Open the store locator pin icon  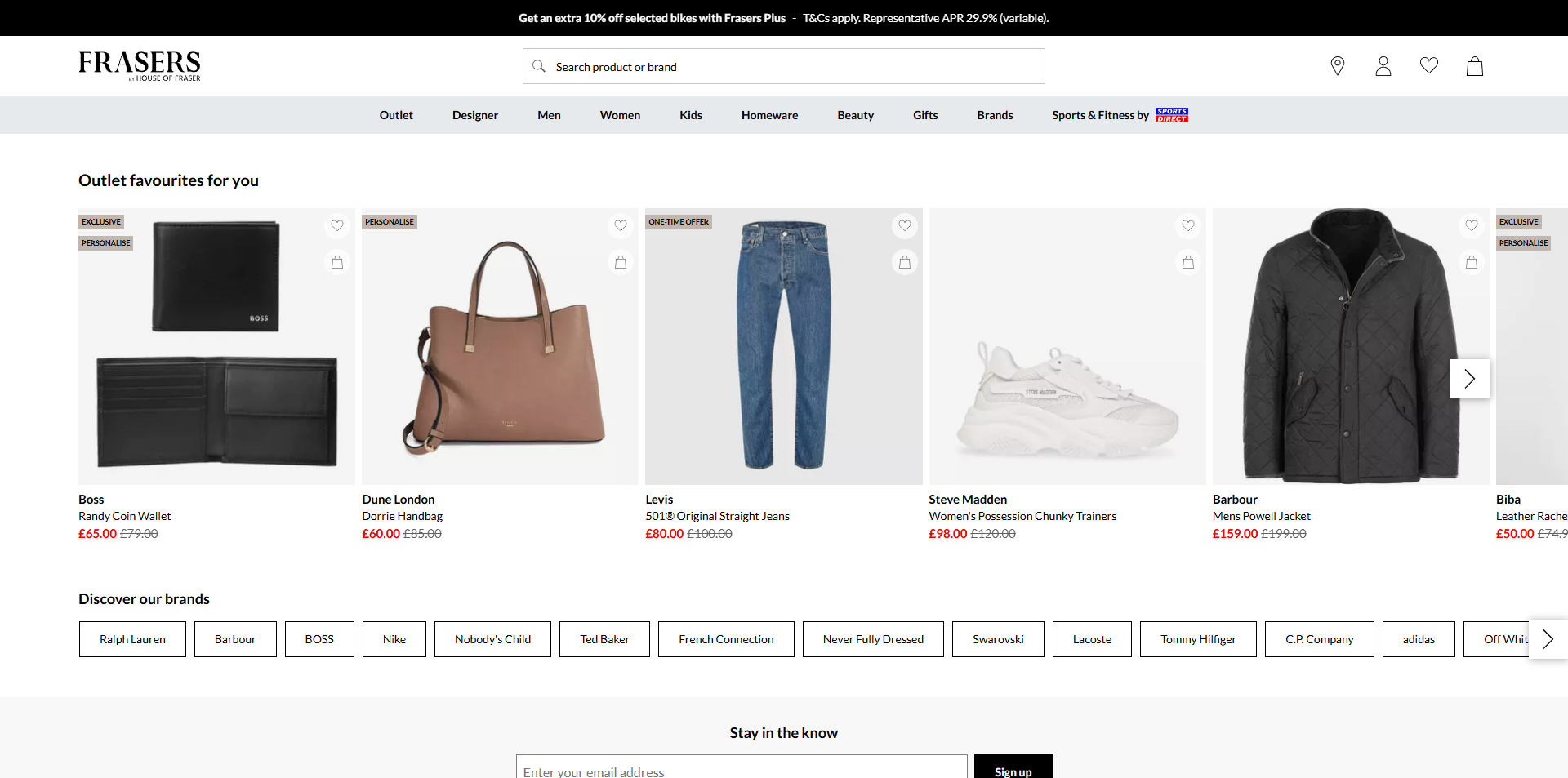1337,66
